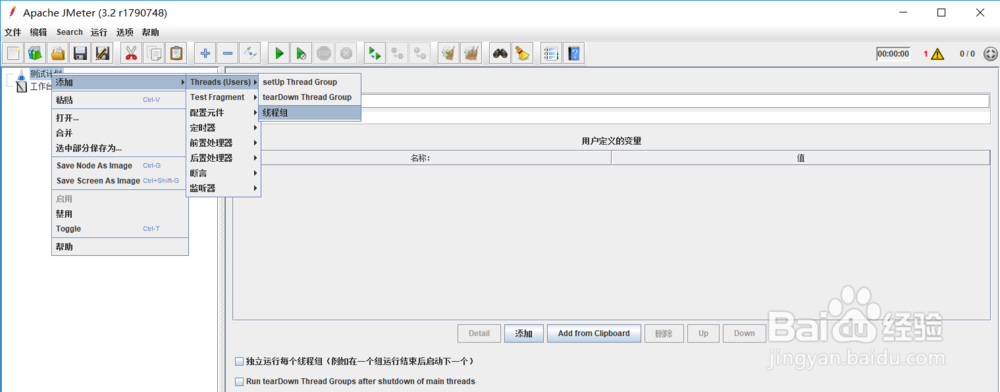Select 线程组 from the submenu
Screen dimensions: 1000x392
[x=310, y=112]
